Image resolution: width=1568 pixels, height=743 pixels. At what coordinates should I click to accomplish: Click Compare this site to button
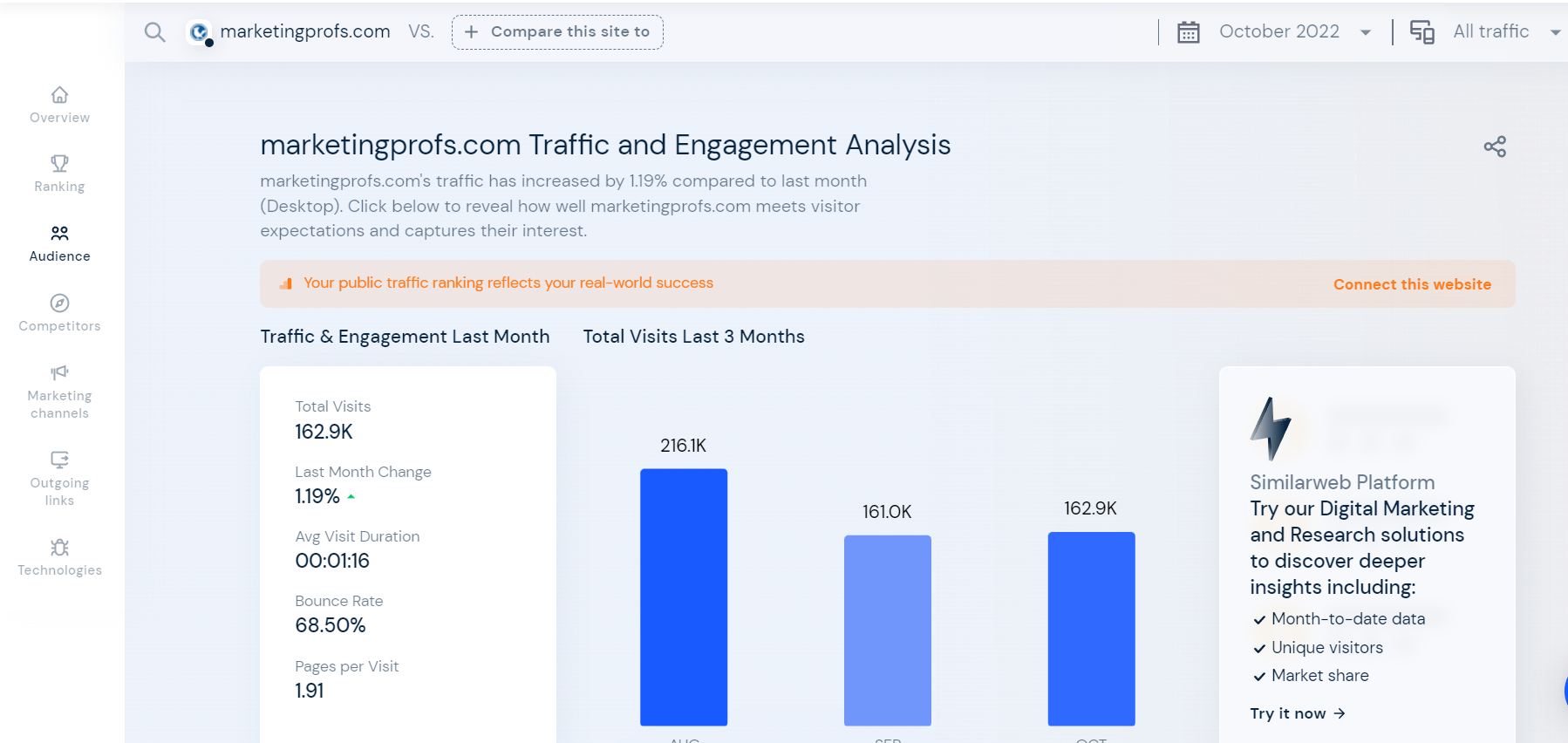pos(557,32)
